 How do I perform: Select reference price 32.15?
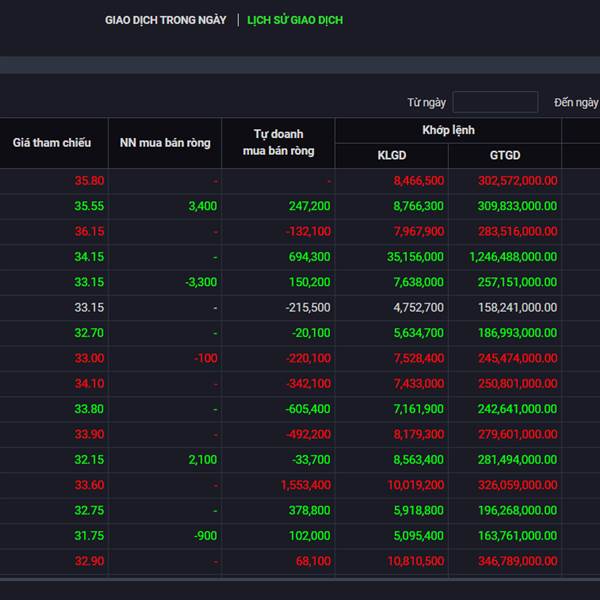(x=89, y=459)
